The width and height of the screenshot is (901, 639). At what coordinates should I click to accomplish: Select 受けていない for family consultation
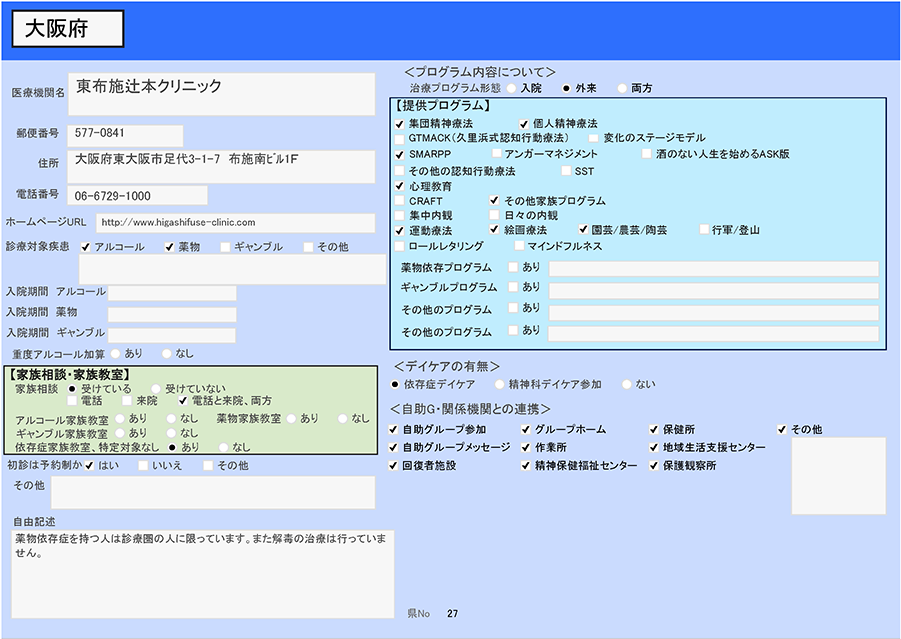tap(156, 388)
